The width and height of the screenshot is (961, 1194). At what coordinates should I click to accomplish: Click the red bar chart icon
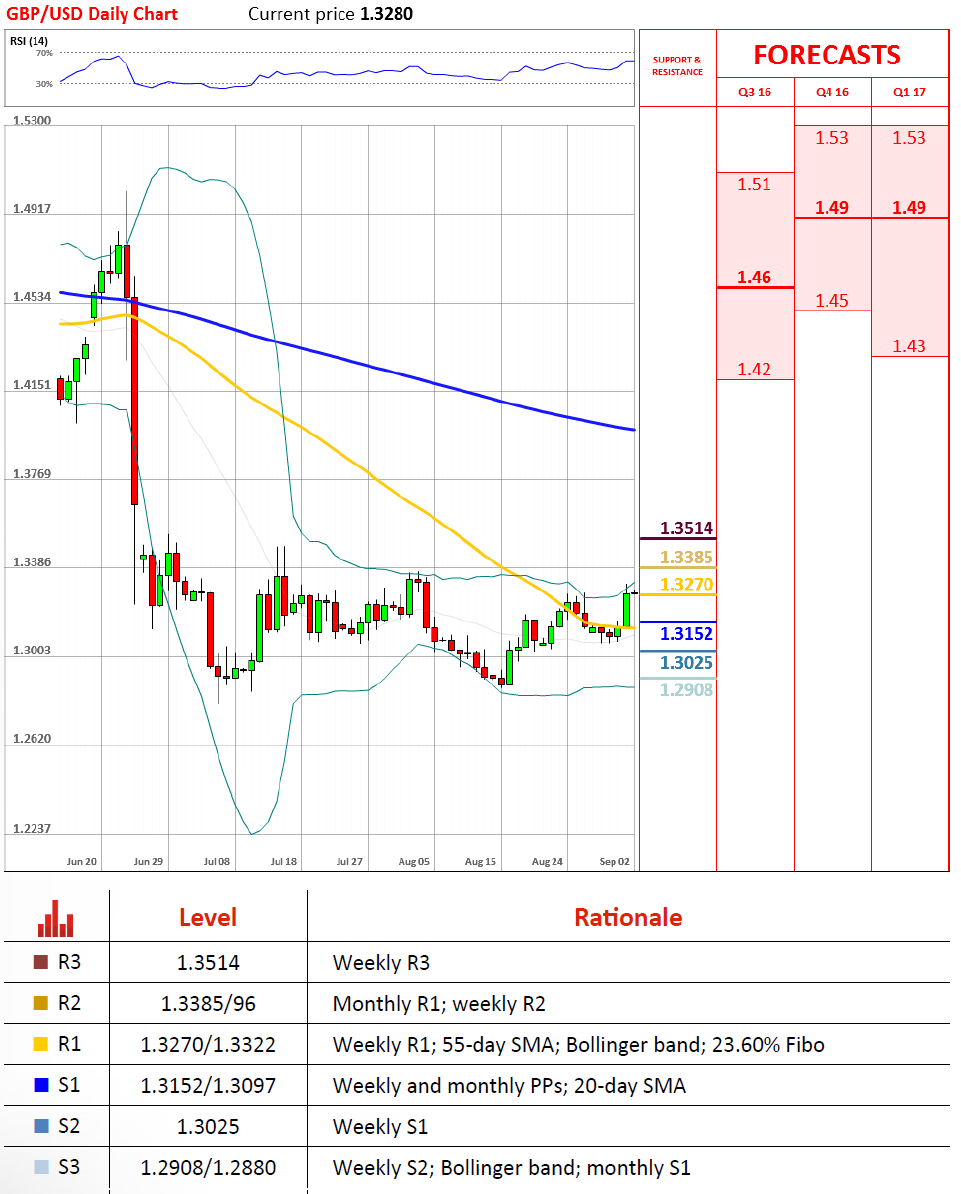(56, 918)
